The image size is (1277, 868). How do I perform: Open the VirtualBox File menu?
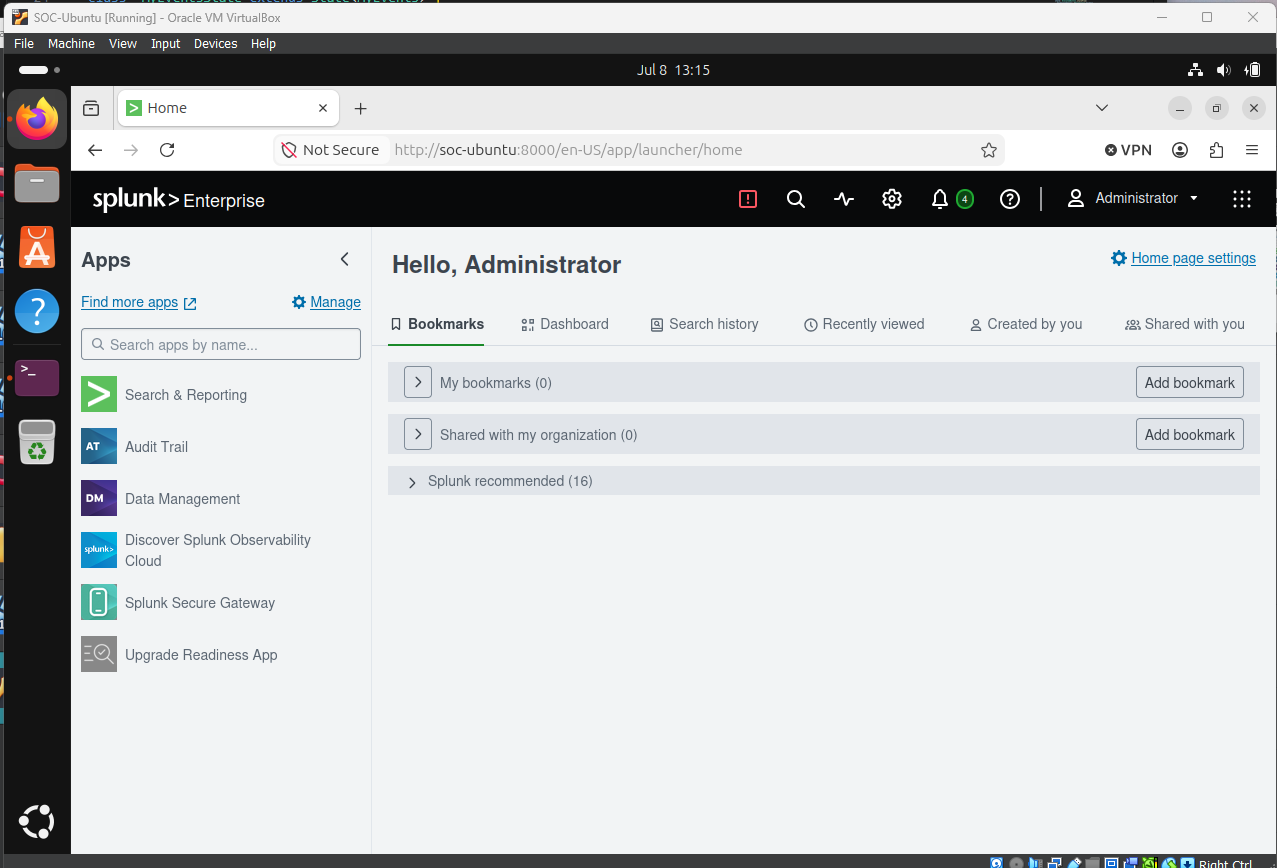pos(24,44)
